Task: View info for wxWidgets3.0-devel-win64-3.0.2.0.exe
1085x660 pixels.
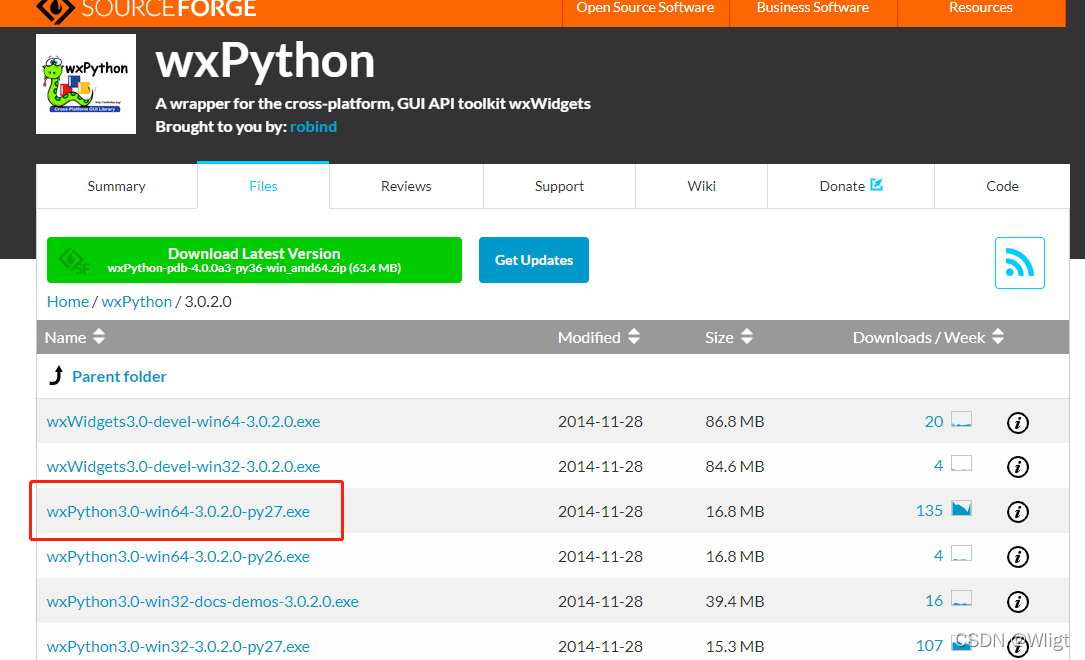Action: [1017, 422]
